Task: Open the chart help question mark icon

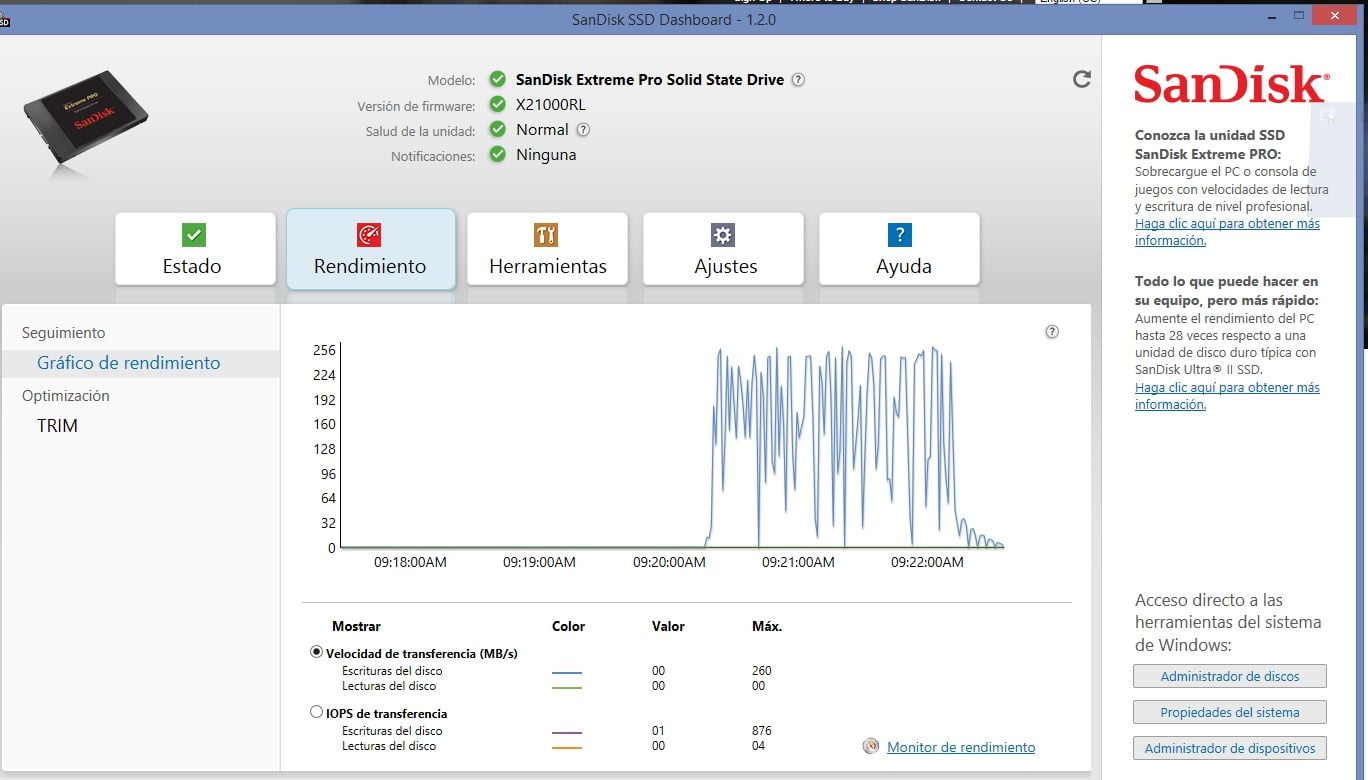Action: (1051, 332)
